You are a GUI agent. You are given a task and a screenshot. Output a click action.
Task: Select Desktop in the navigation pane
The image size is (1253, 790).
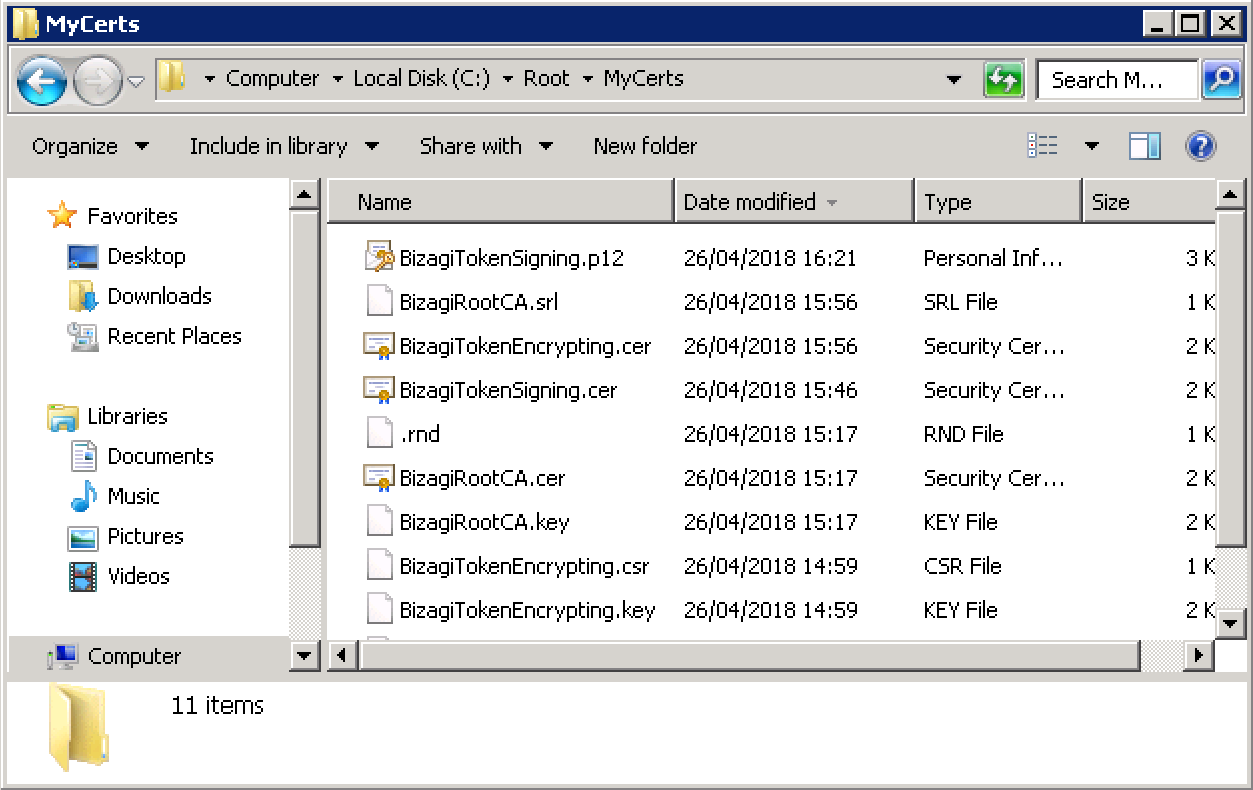pyautogui.click(x=146, y=256)
